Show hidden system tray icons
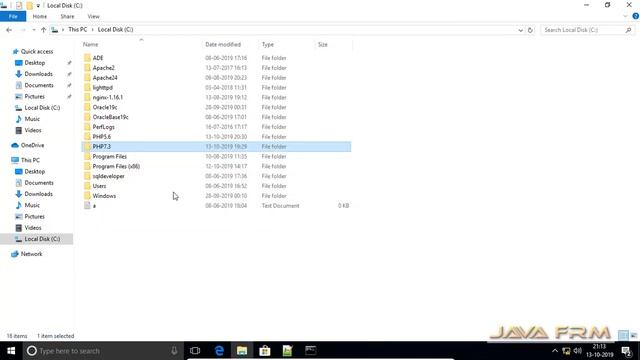This screenshot has width=640, height=360. pyautogui.click(x=555, y=351)
